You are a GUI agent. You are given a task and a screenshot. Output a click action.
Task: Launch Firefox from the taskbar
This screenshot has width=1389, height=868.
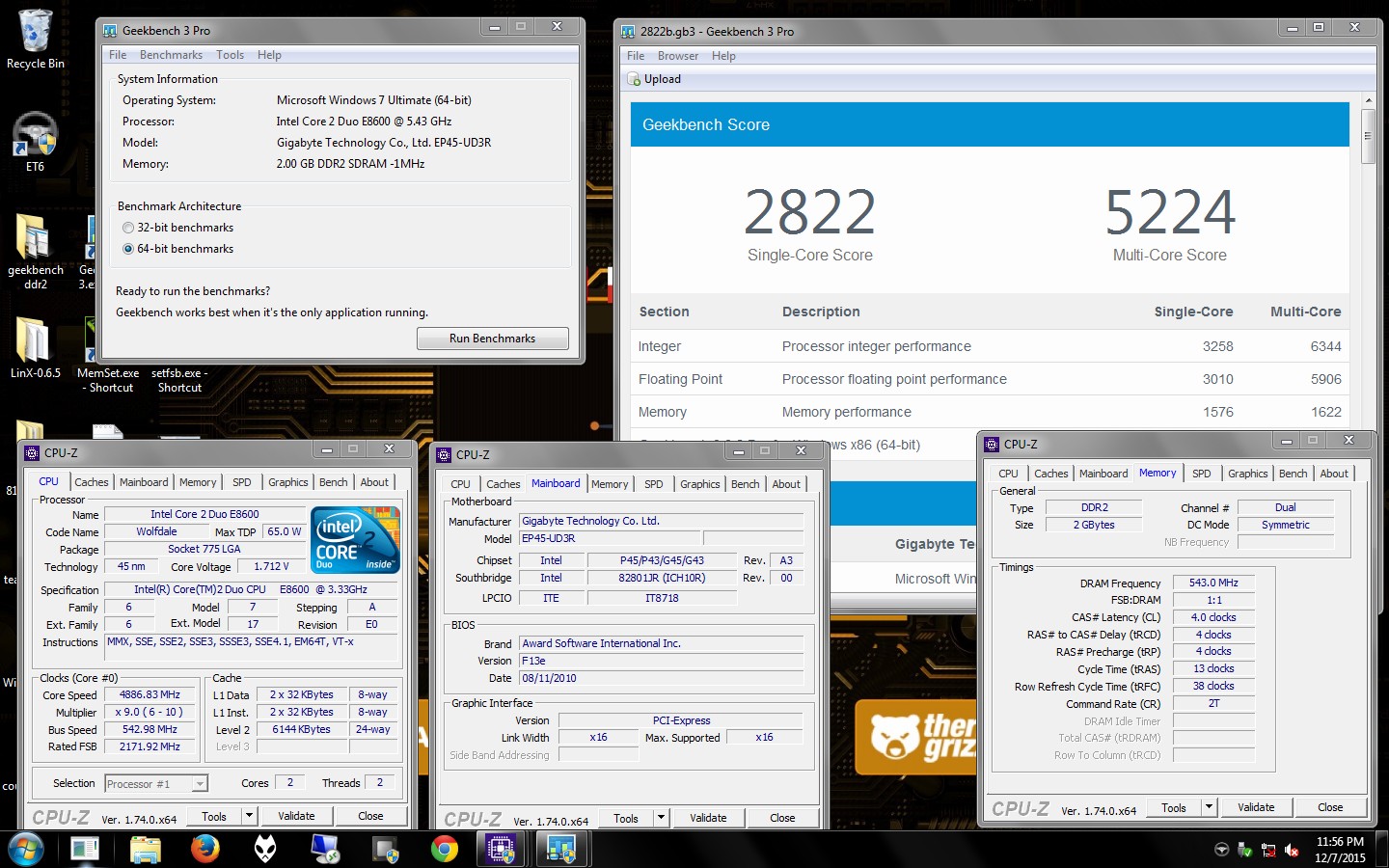point(204,849)
